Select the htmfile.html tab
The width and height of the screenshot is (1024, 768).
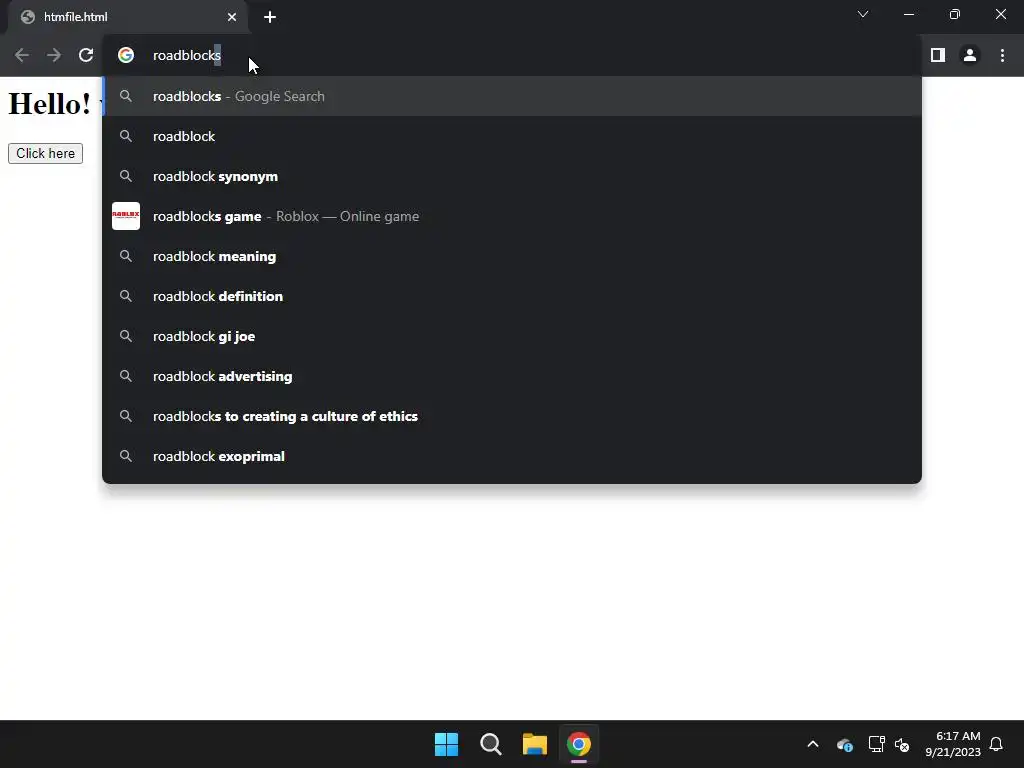[x=127, y=17]
